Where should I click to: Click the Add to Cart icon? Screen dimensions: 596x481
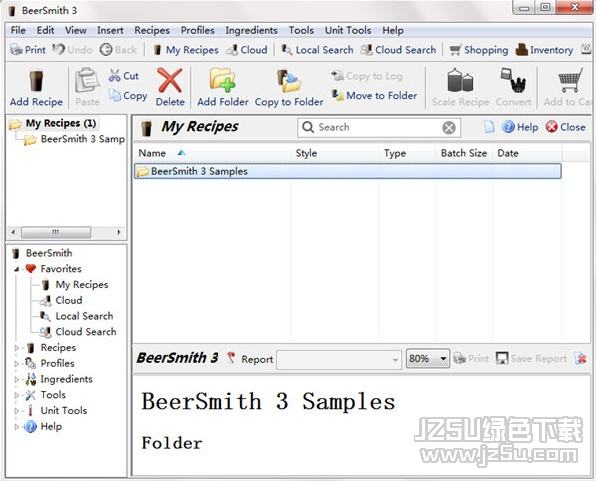coord(570,80)
